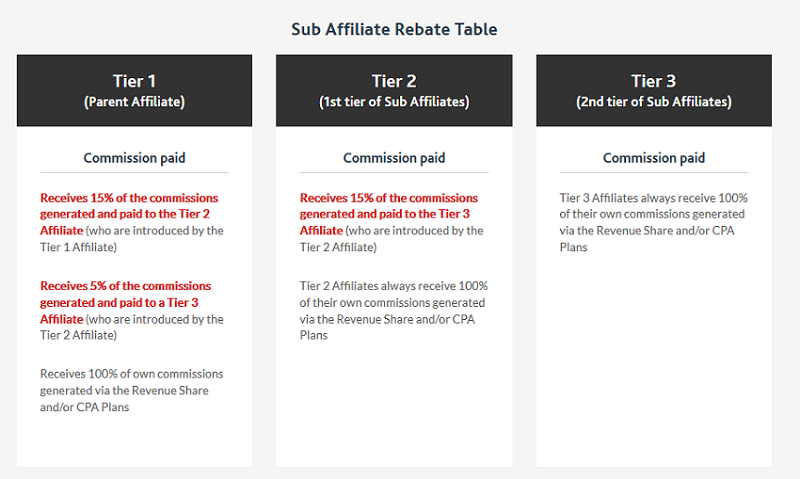Click the (2nd tier of Sub Affiliates) subtitle
800x479 pixels.
click(654, 102)
